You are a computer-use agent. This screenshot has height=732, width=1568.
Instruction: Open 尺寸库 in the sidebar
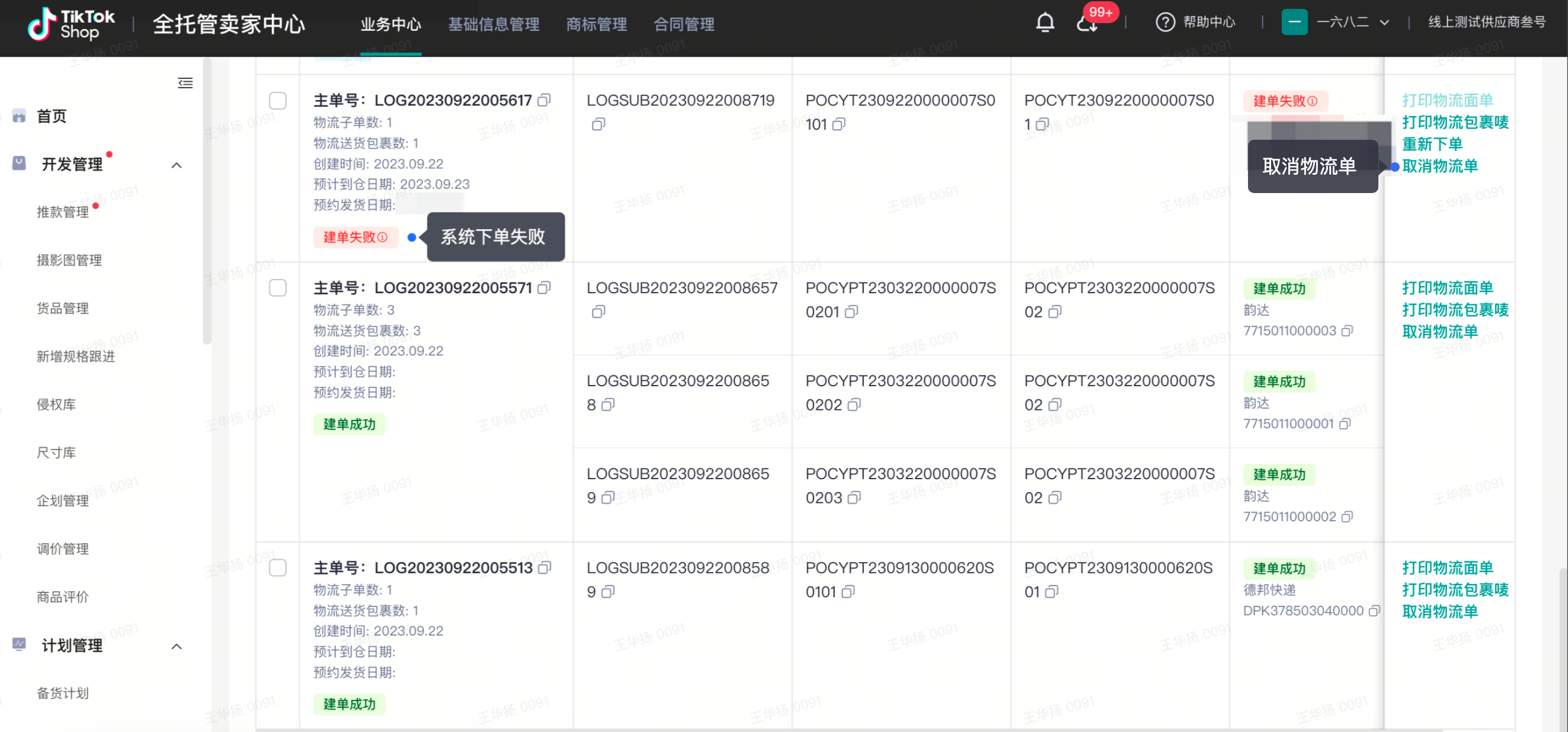click(x=56, y=452)
